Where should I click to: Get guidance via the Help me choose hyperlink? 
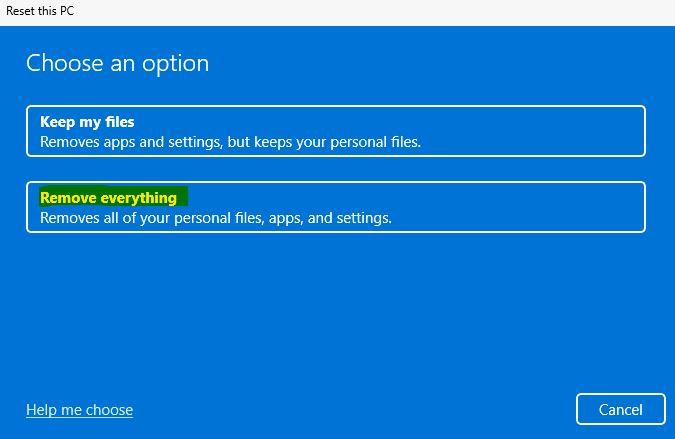tap(80, 410)
